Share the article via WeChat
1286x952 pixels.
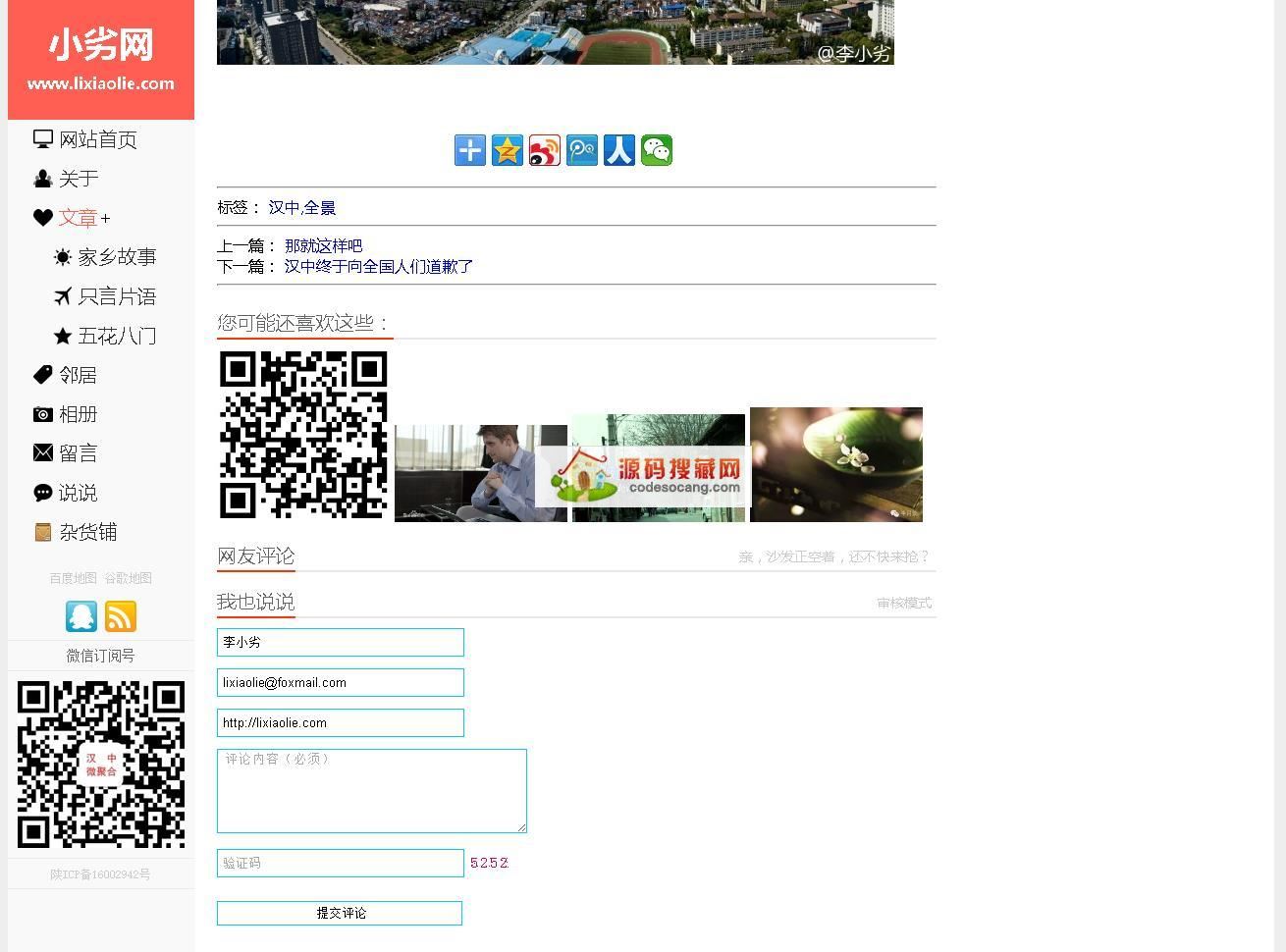pyautogui.click(x=656, y=150)
